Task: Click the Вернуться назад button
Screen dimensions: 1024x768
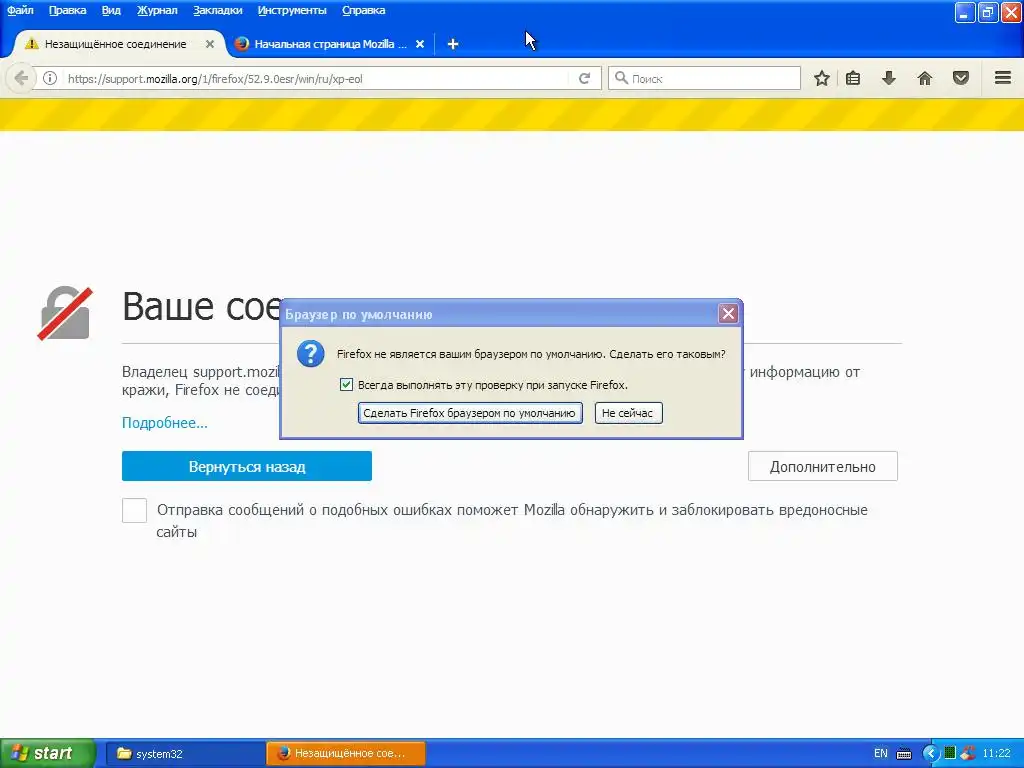Action: (x=247, y=466)
